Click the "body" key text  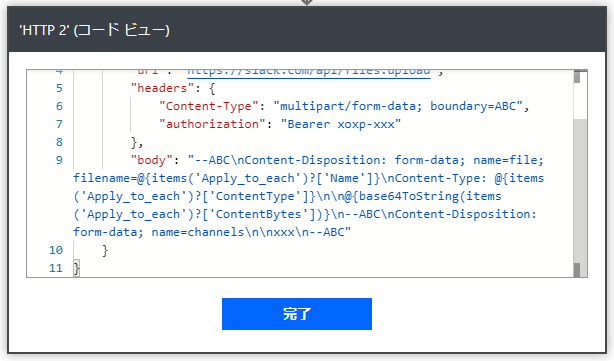tap(152, 160)
